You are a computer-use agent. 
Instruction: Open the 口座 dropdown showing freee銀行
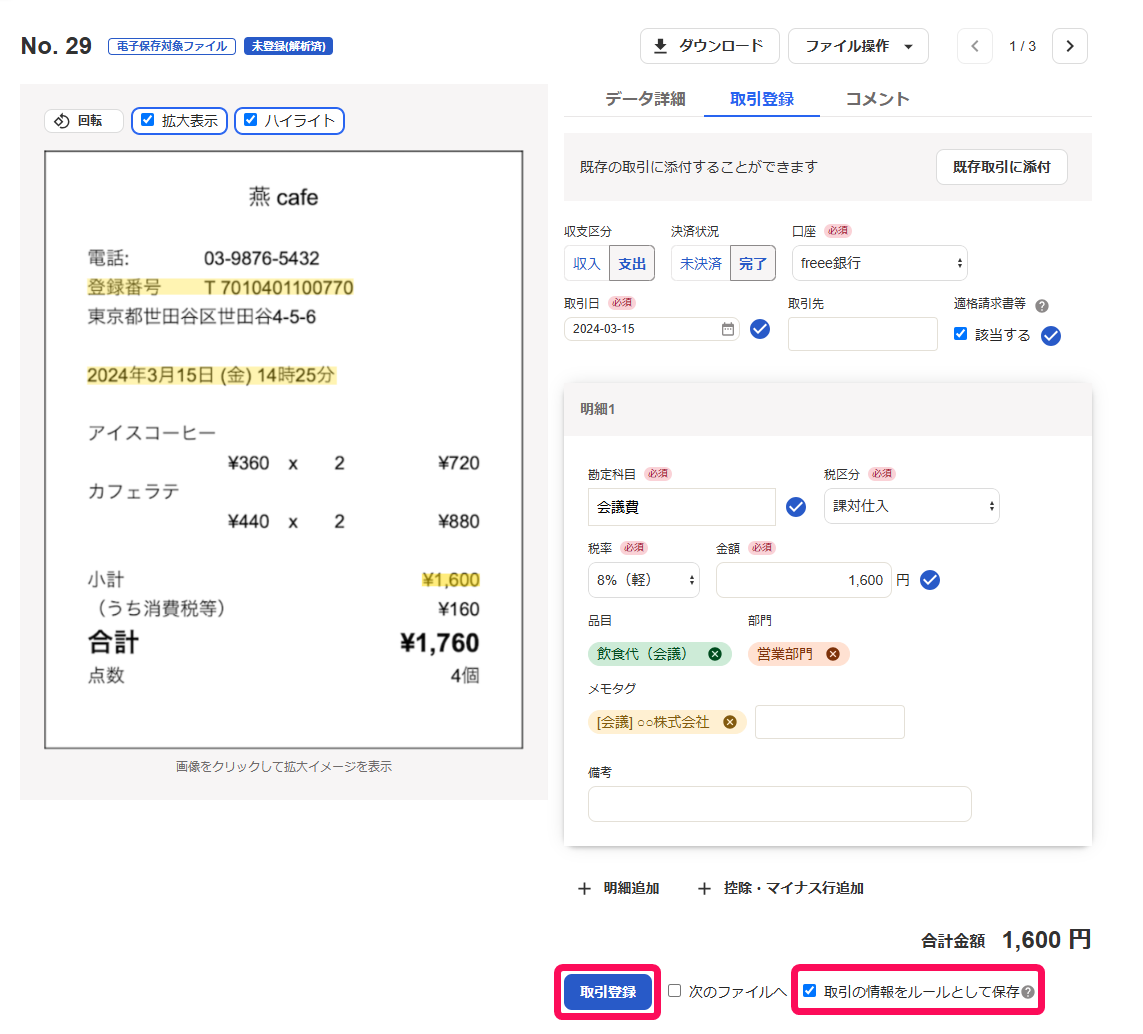880,263
